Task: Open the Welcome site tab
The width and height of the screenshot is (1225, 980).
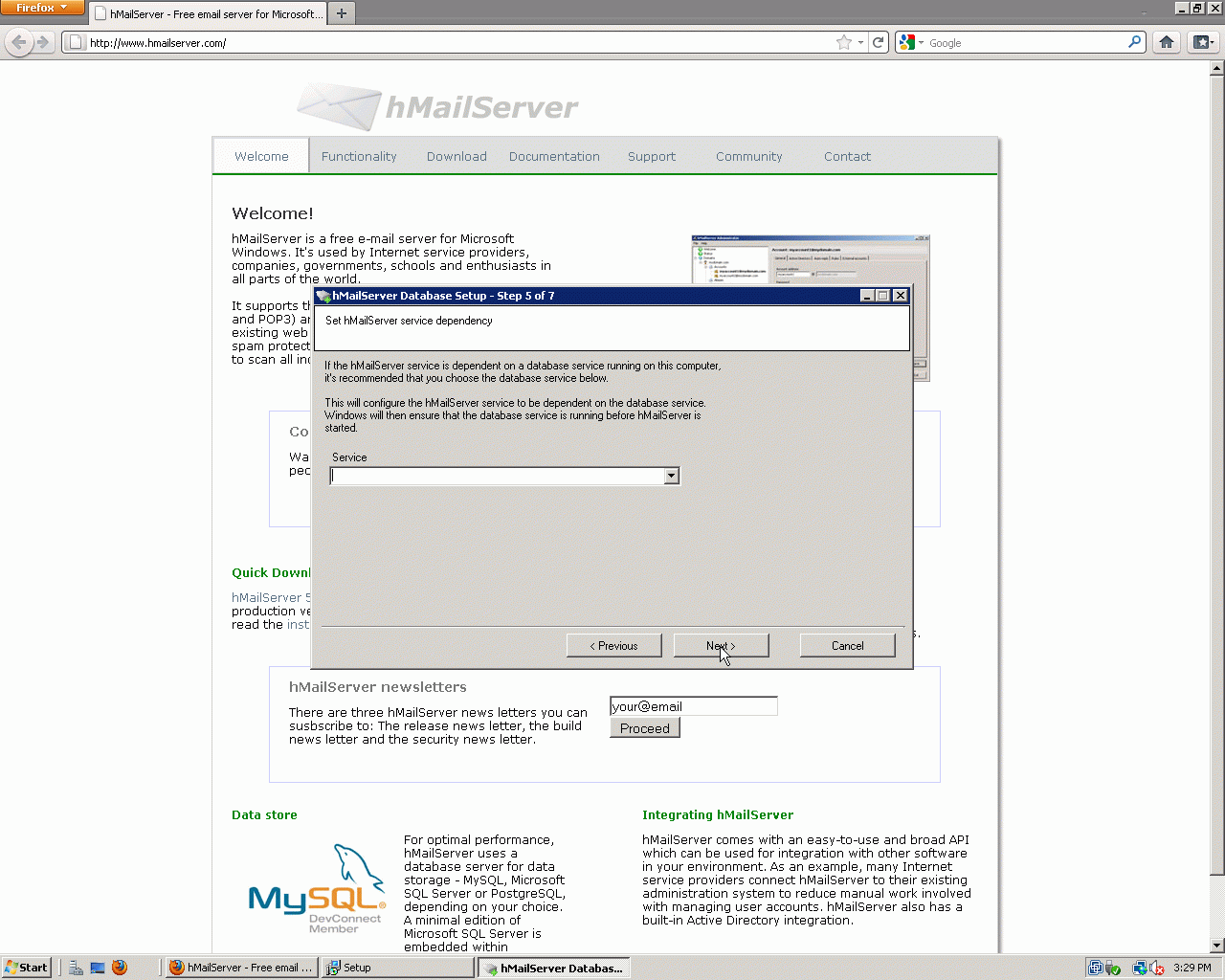Action: coord(261,156)
